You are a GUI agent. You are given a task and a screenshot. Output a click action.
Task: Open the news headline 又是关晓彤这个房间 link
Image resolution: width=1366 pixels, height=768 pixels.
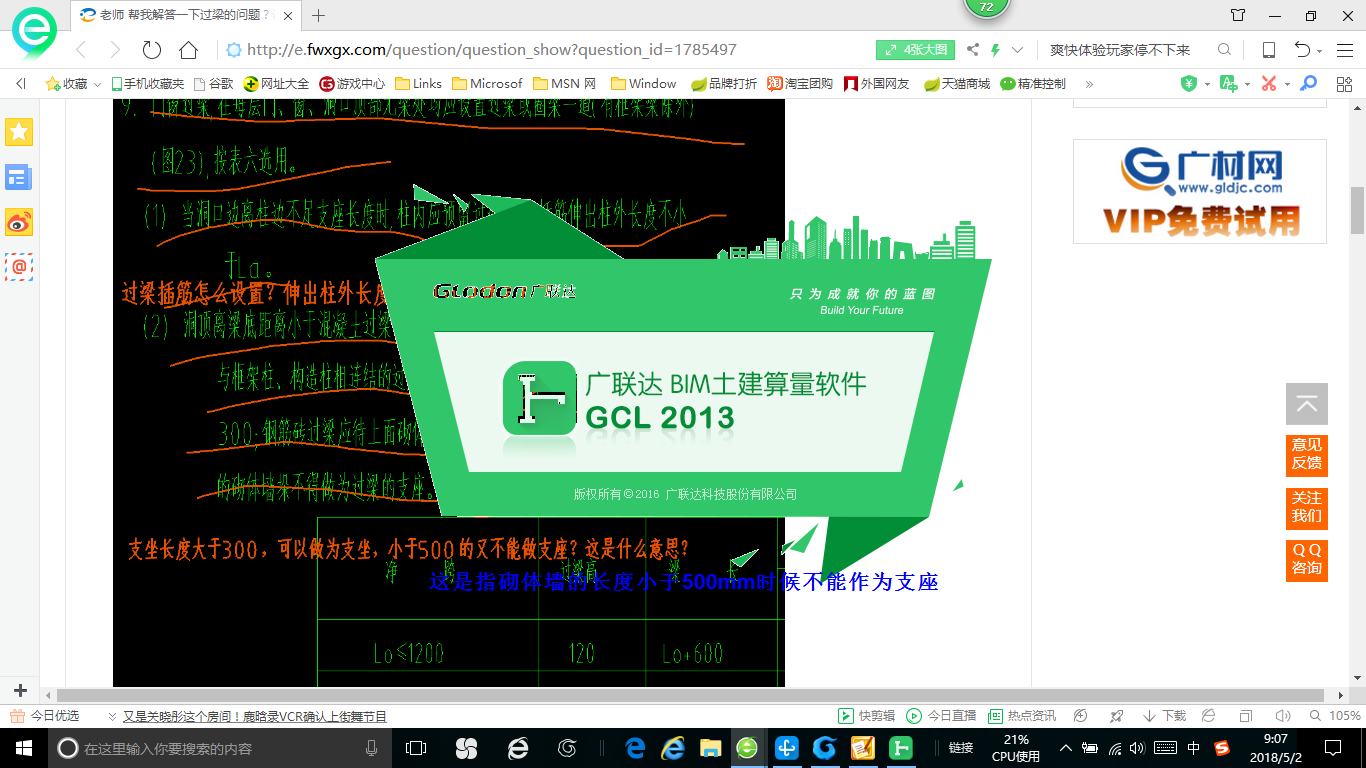[254, 716]
